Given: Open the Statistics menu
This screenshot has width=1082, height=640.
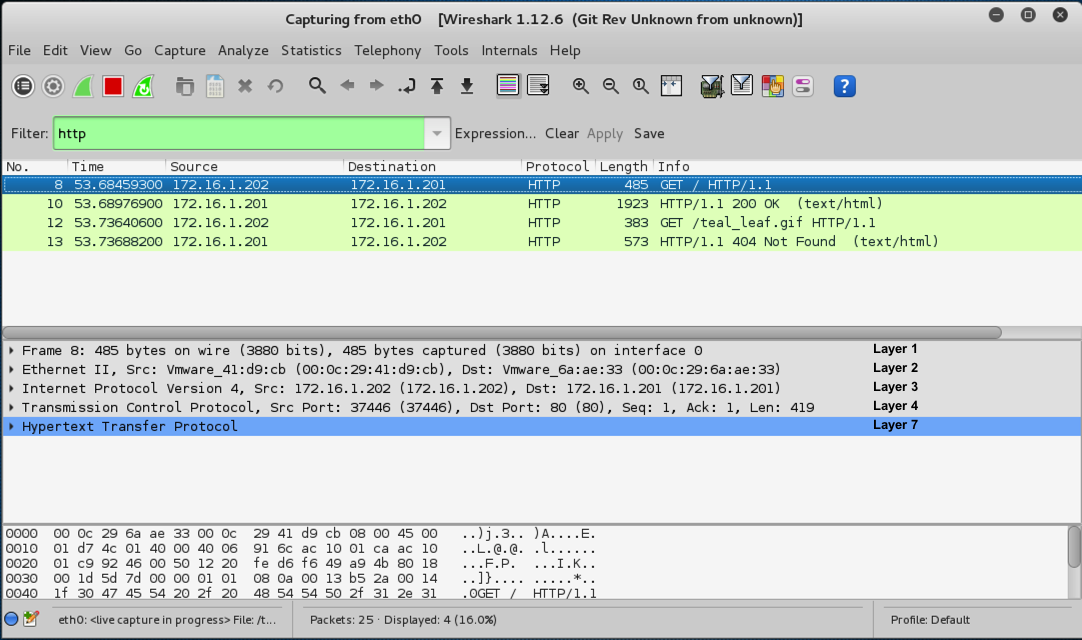Looking at the screenshot, I should click(311, 50).
